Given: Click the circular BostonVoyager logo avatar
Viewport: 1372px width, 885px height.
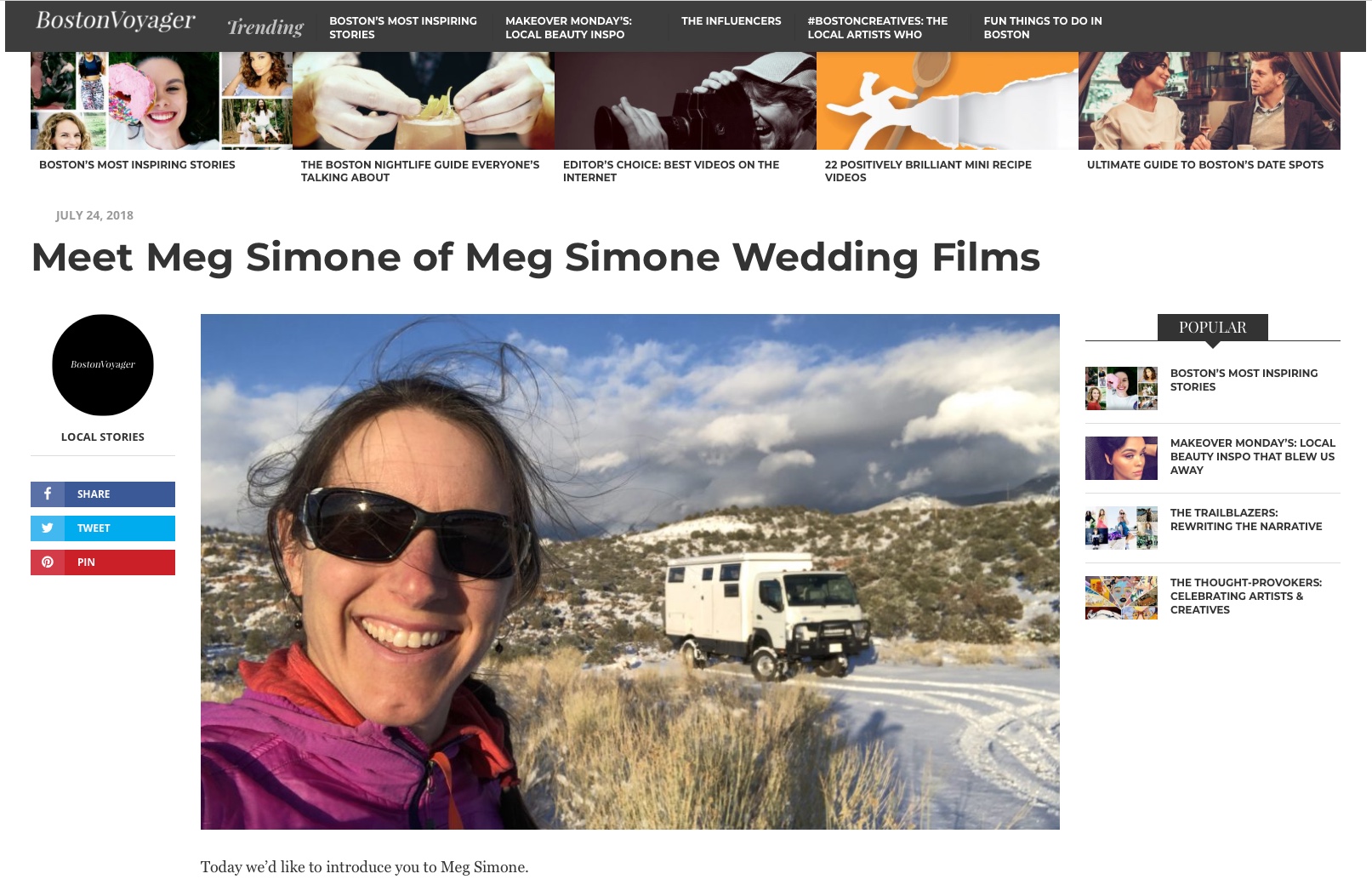Looking at the screenshot, I should point(102,364).
